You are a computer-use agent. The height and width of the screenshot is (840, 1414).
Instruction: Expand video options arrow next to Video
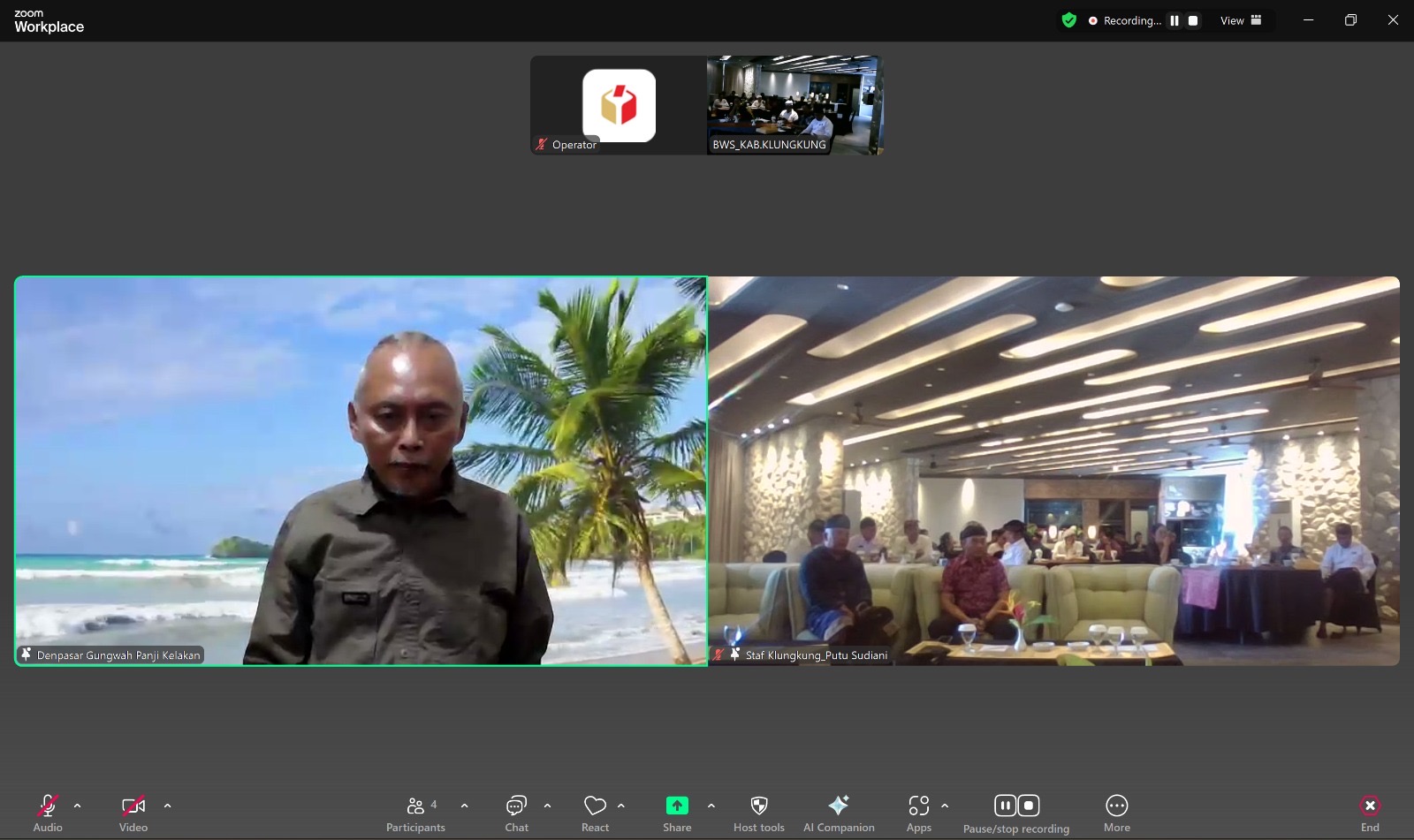click(168, 806)
